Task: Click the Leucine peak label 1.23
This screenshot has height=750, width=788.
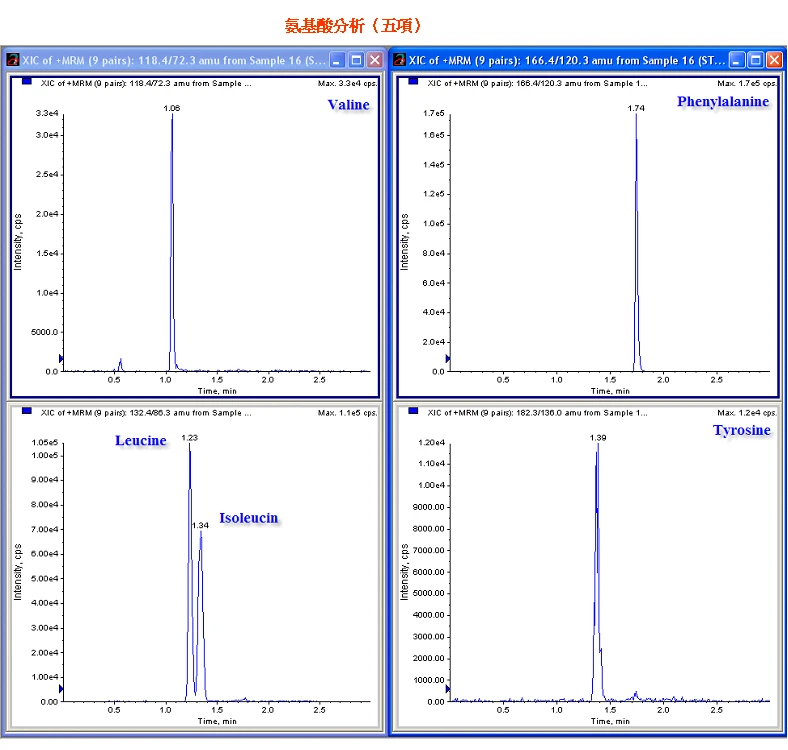Action: (x=190, y=437)
